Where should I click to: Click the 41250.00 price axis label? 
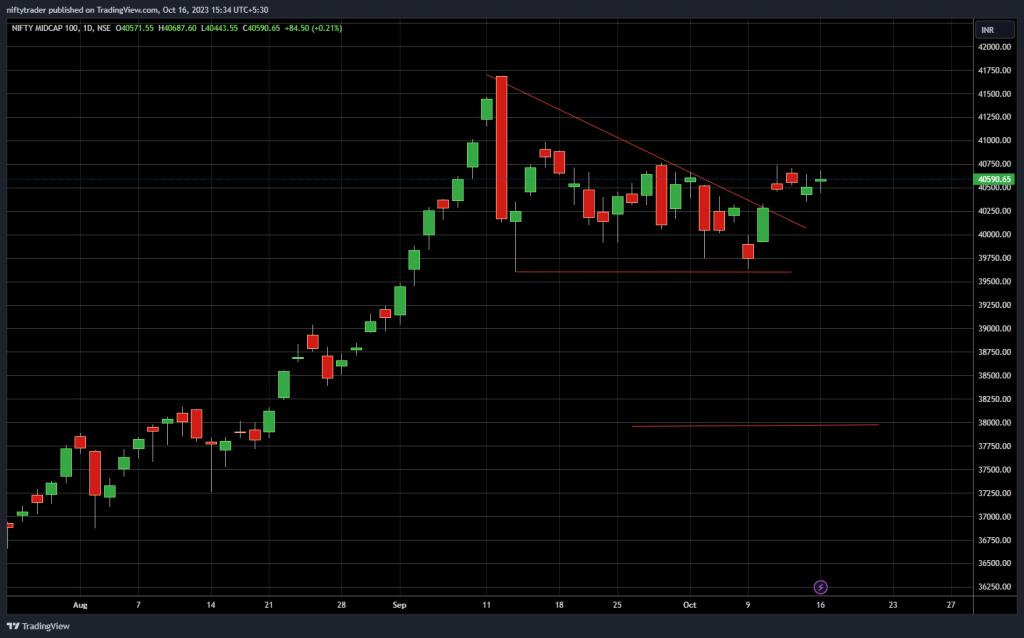(994, 117)
